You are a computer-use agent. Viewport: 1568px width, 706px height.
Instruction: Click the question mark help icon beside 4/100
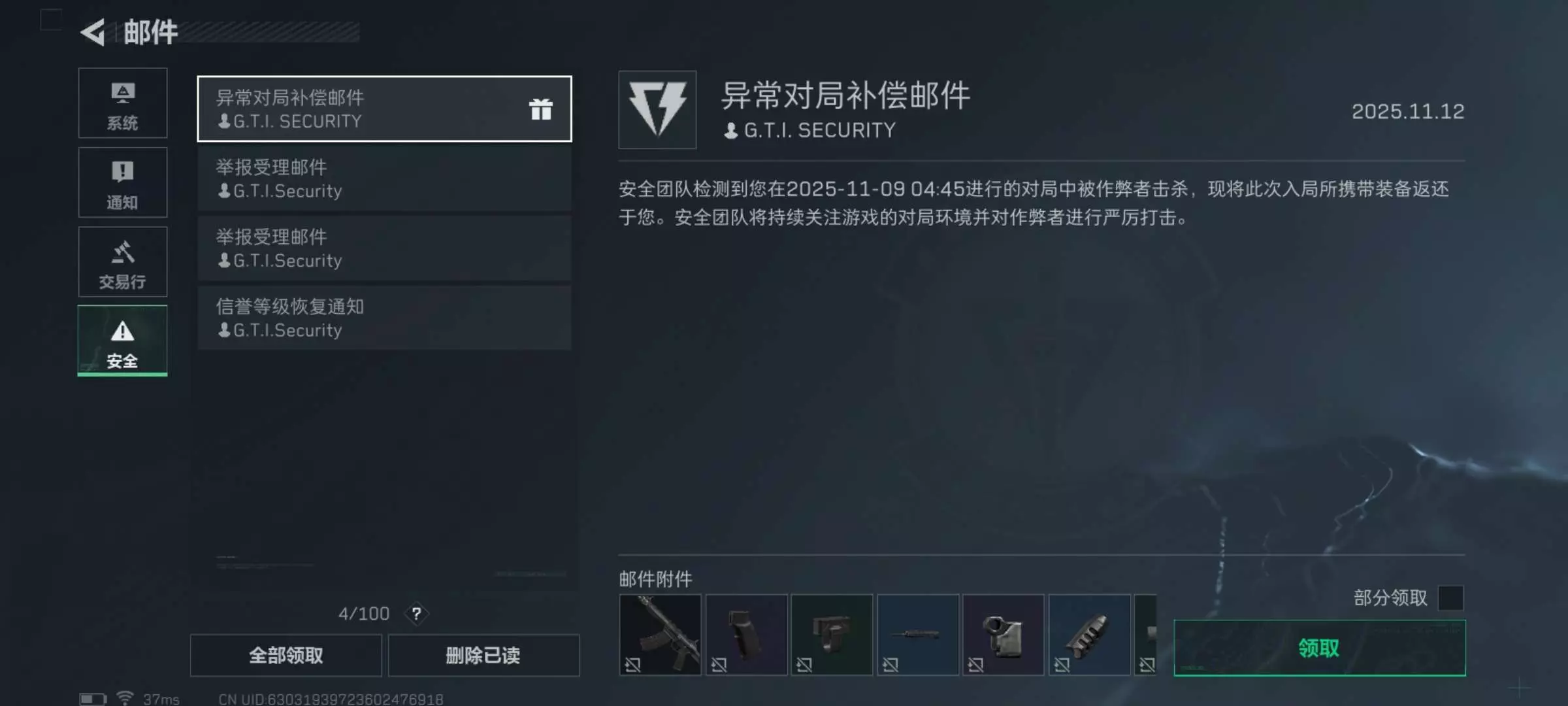[416, 614]
